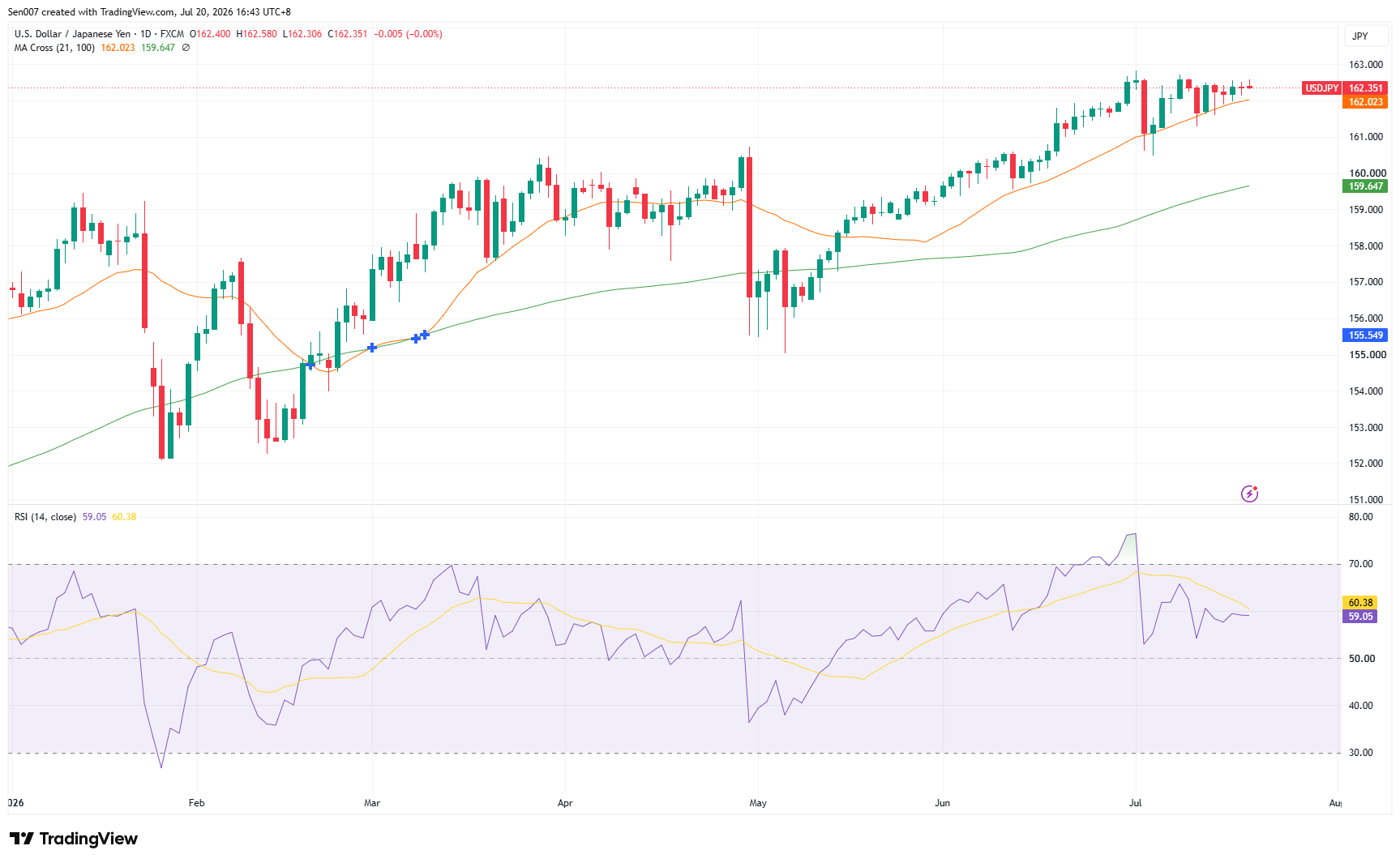Click the red 162.351 last price label
Image resolution: width=1400 pixels, height=863 pixels.
tap(1366, 88)
